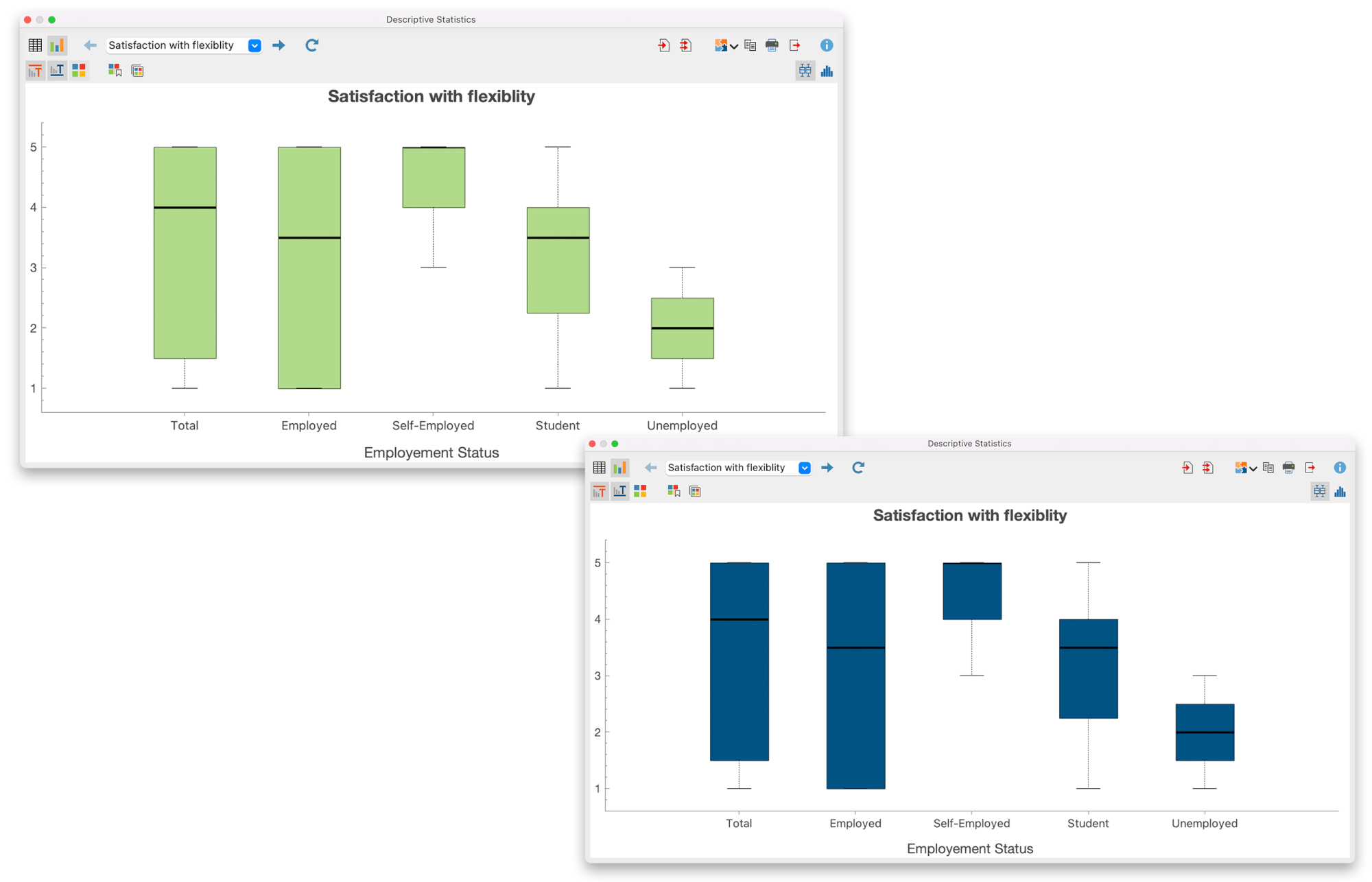Go to next variable in back window
The image size is (1372, 882).
[x=279, y=45]
